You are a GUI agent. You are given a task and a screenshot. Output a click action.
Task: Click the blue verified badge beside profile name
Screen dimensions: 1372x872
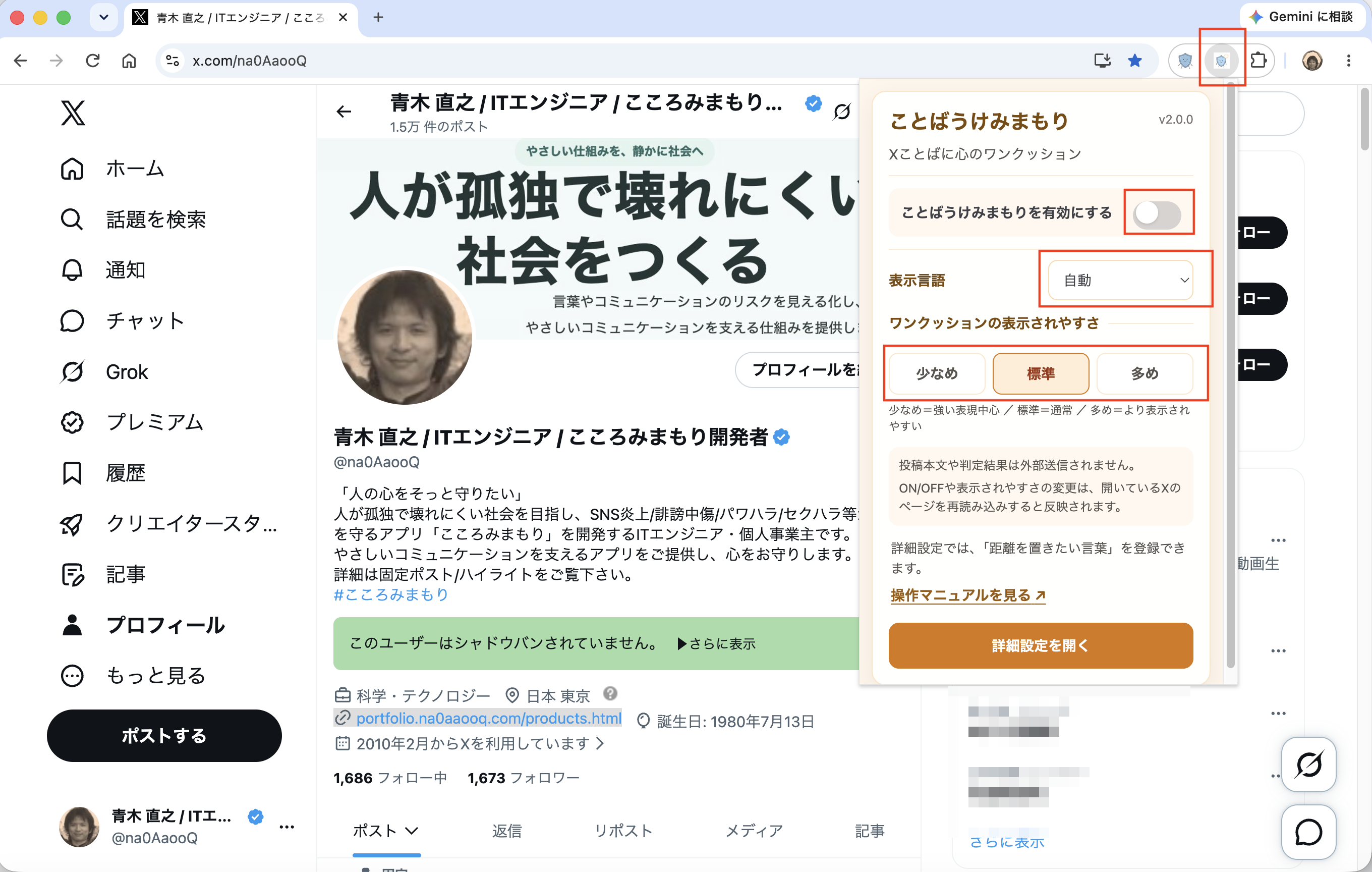[782, 438]
